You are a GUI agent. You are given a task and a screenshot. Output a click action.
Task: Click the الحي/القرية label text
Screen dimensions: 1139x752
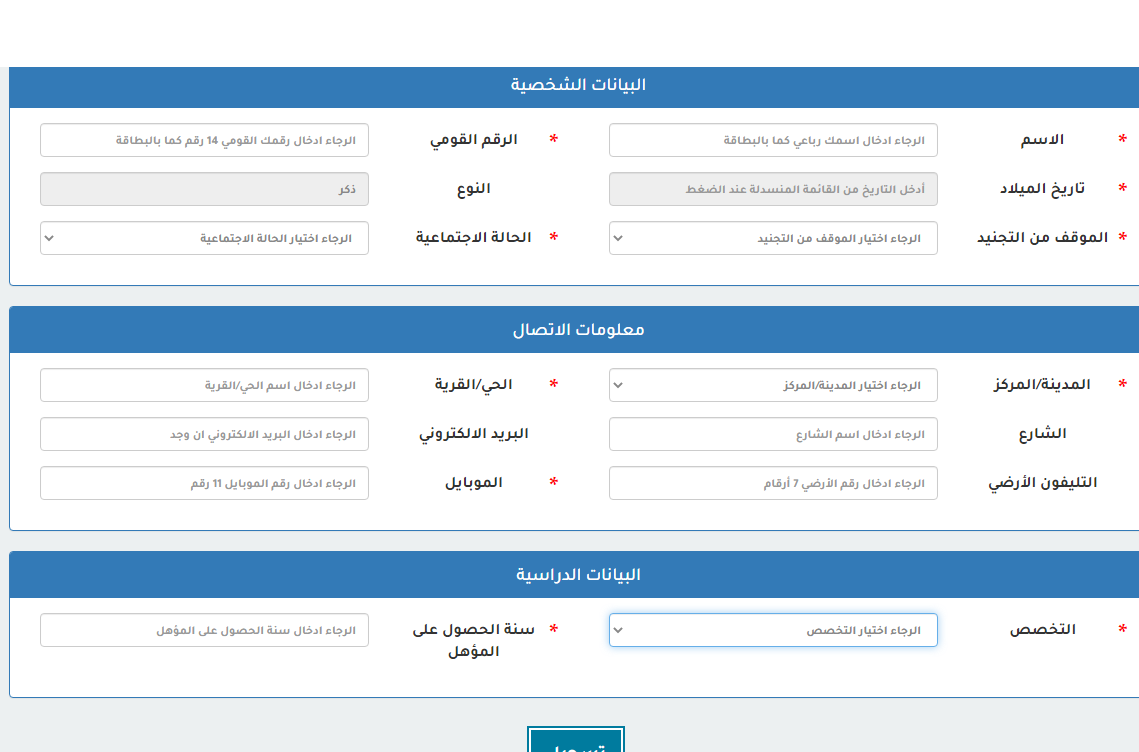[x=474, y=384]
